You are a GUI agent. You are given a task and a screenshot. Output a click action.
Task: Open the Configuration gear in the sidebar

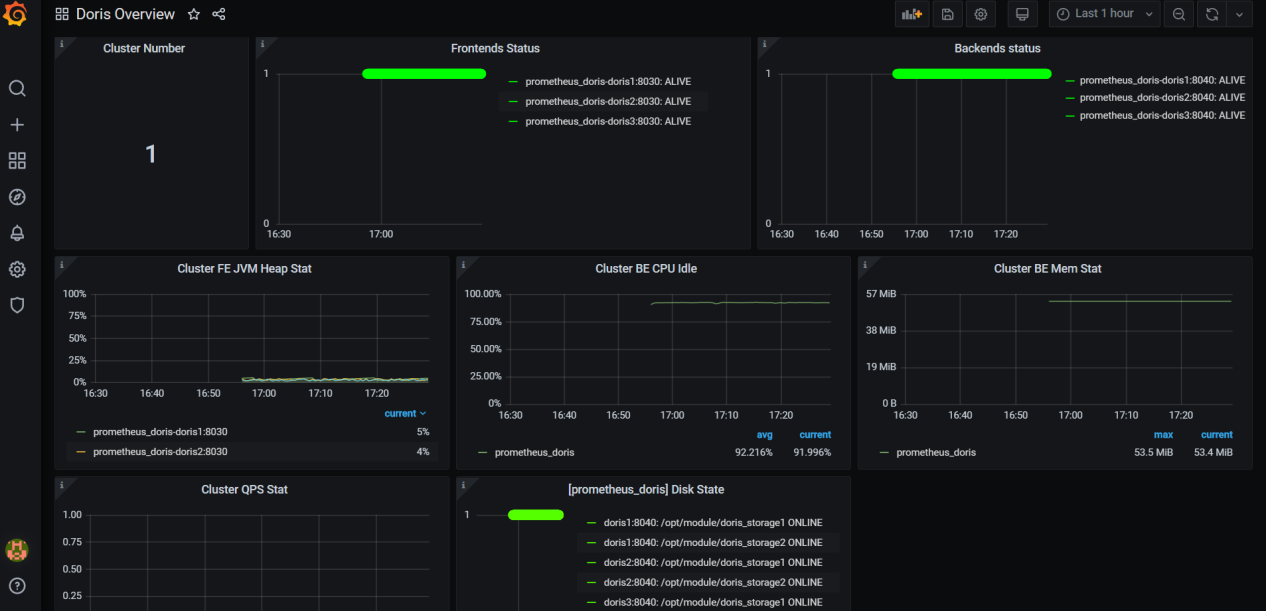click(x=17, y=269)
